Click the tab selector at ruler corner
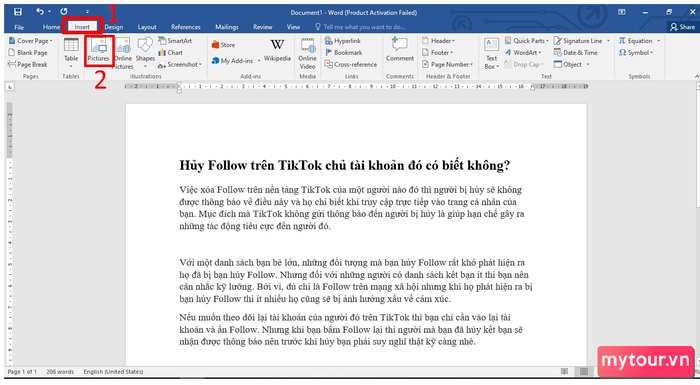The height and width of the screenshot is (385, 700). [10, 87]
